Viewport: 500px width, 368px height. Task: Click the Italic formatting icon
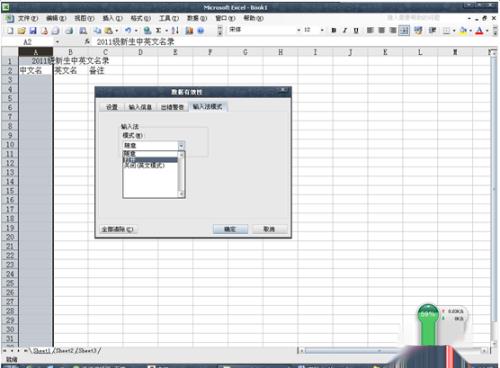tap(345, 31)
